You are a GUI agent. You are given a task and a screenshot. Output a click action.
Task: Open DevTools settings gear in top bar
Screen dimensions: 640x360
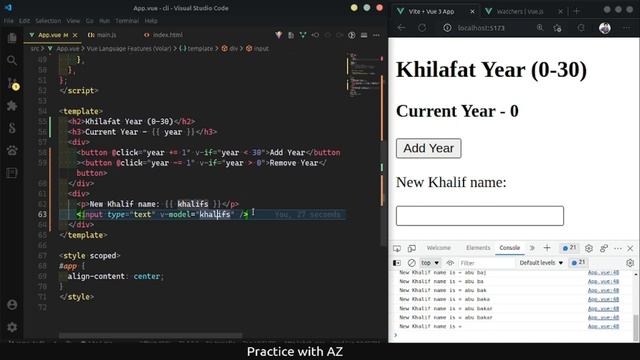589,248
